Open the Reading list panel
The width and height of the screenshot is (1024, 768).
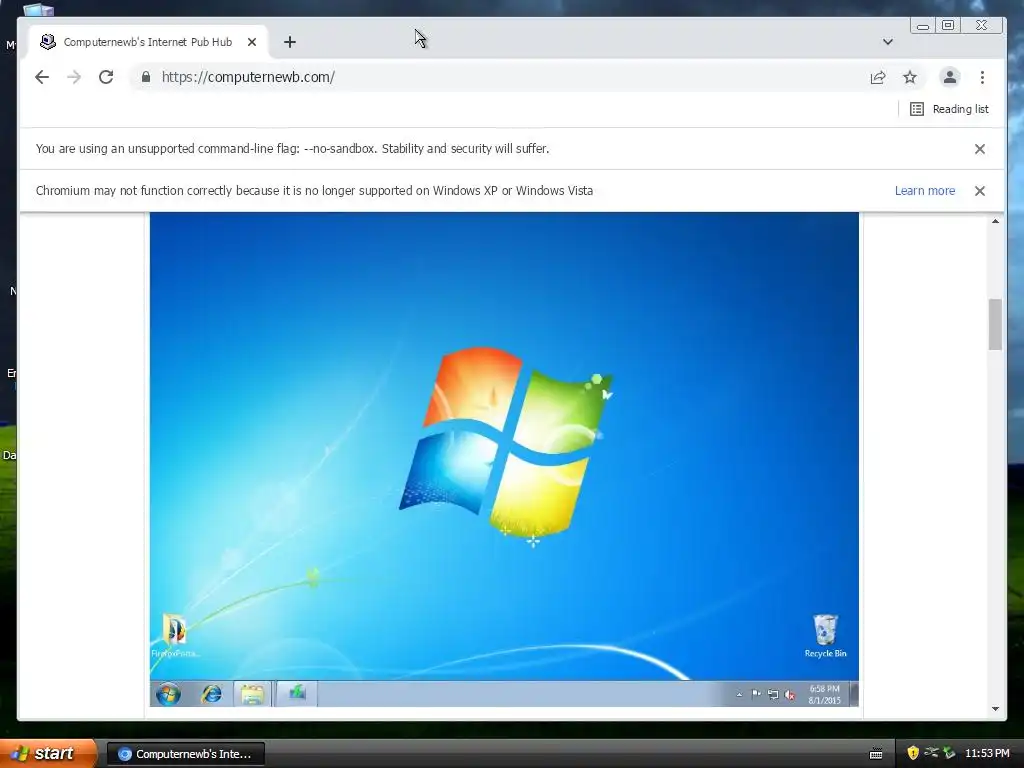(x=950, y=109)
